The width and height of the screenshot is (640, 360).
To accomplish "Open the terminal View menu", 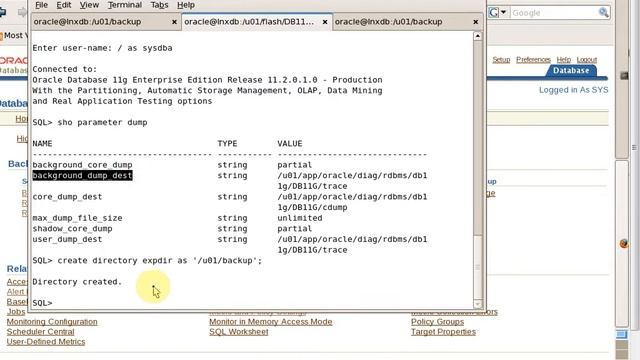I will 89,5.
